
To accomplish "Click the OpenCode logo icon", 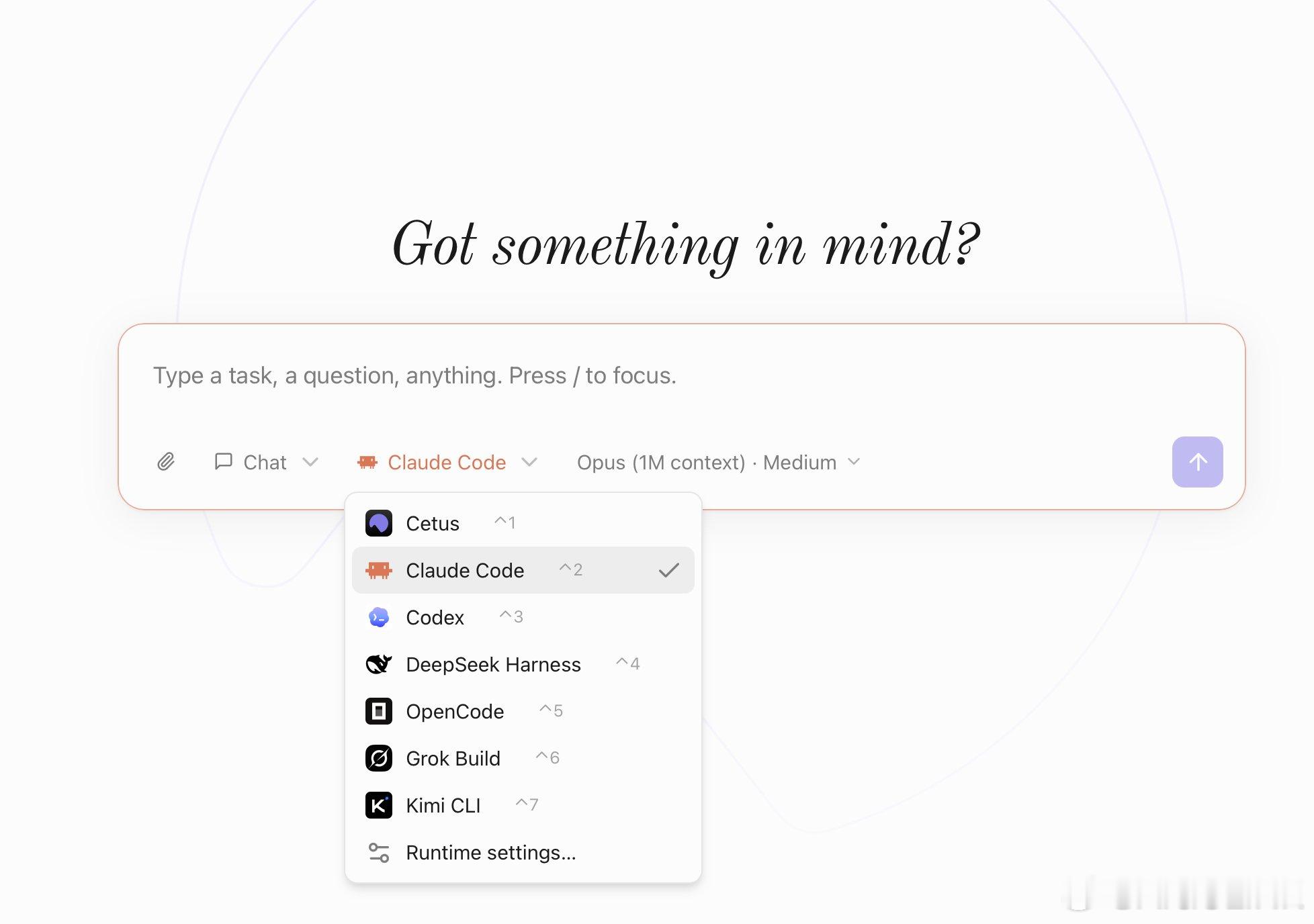I will pyautogui.click(x=379, y=711).
